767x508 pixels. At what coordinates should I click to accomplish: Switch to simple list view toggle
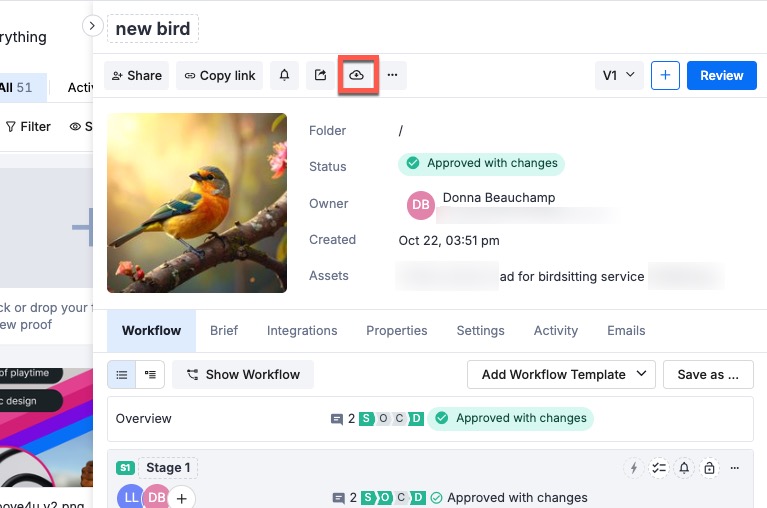122,375
